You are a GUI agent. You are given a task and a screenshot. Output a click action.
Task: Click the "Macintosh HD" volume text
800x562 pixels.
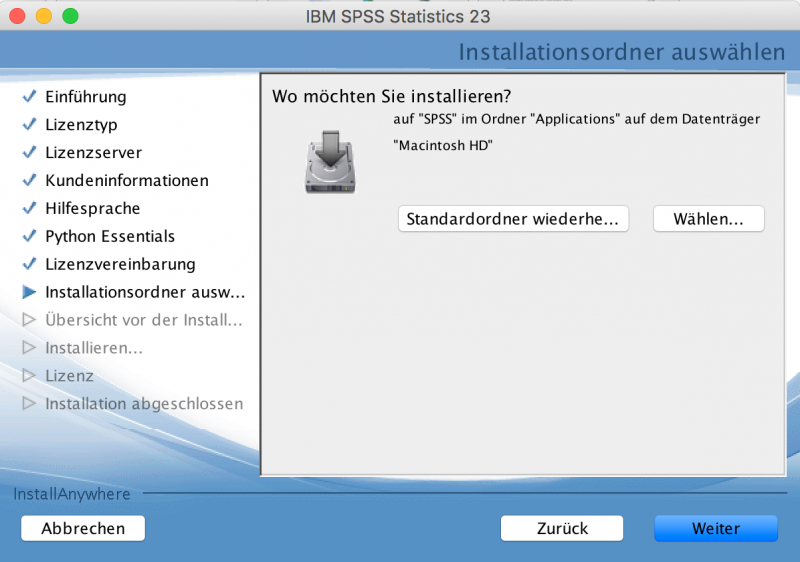(443, 145)
